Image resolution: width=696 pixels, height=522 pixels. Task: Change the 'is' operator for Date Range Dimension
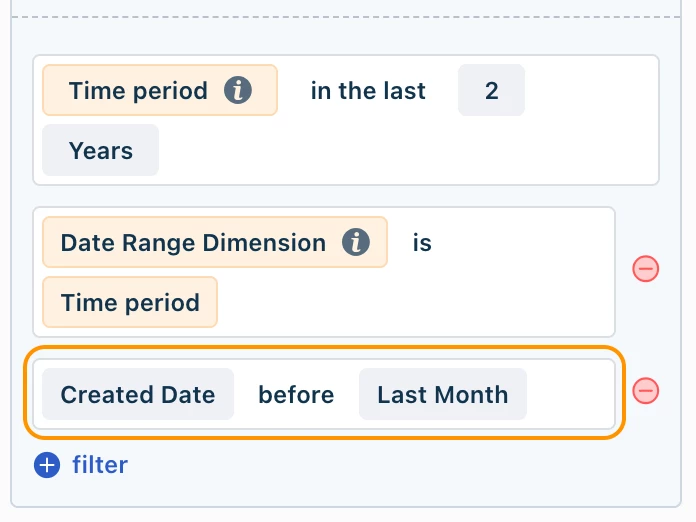tap(422, 243)
